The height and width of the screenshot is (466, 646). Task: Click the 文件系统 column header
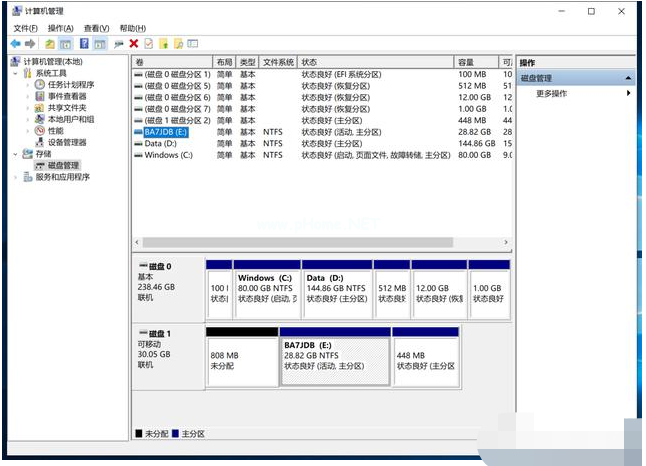pos(278,62)
